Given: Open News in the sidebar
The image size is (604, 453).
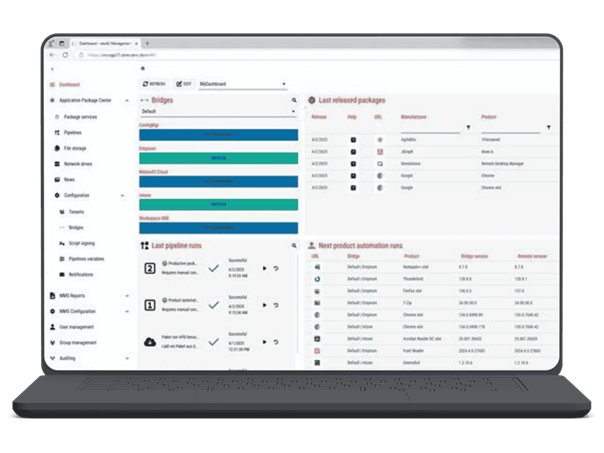Looking at the screenshot, I should [x=65, y=180].
